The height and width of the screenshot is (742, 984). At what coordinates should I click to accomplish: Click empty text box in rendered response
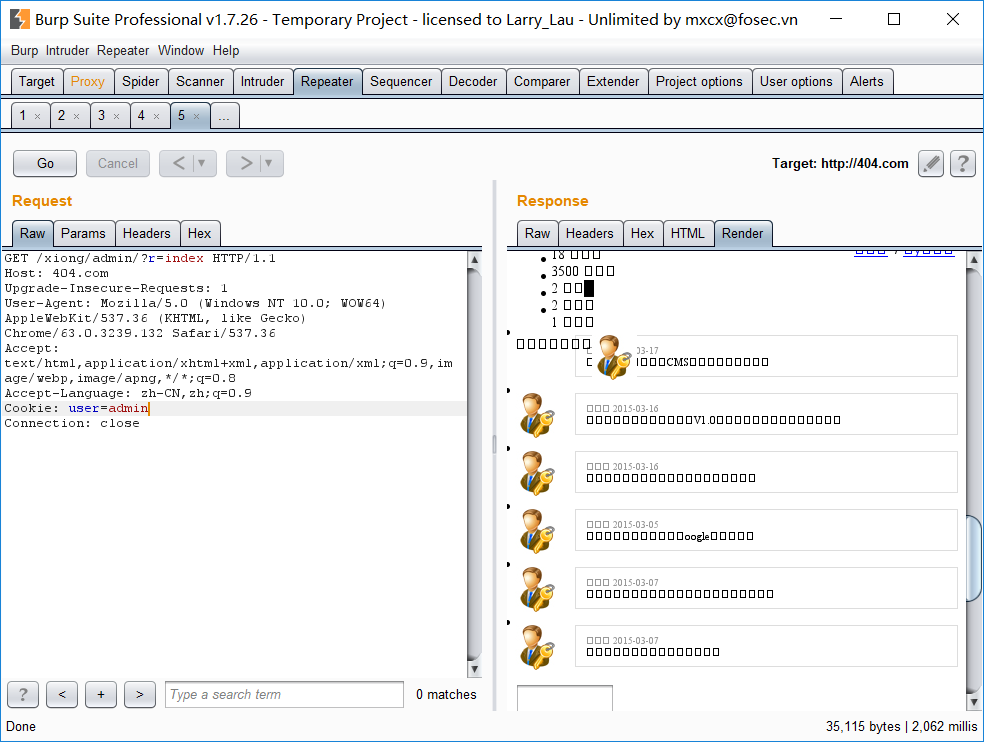point(565,698)
